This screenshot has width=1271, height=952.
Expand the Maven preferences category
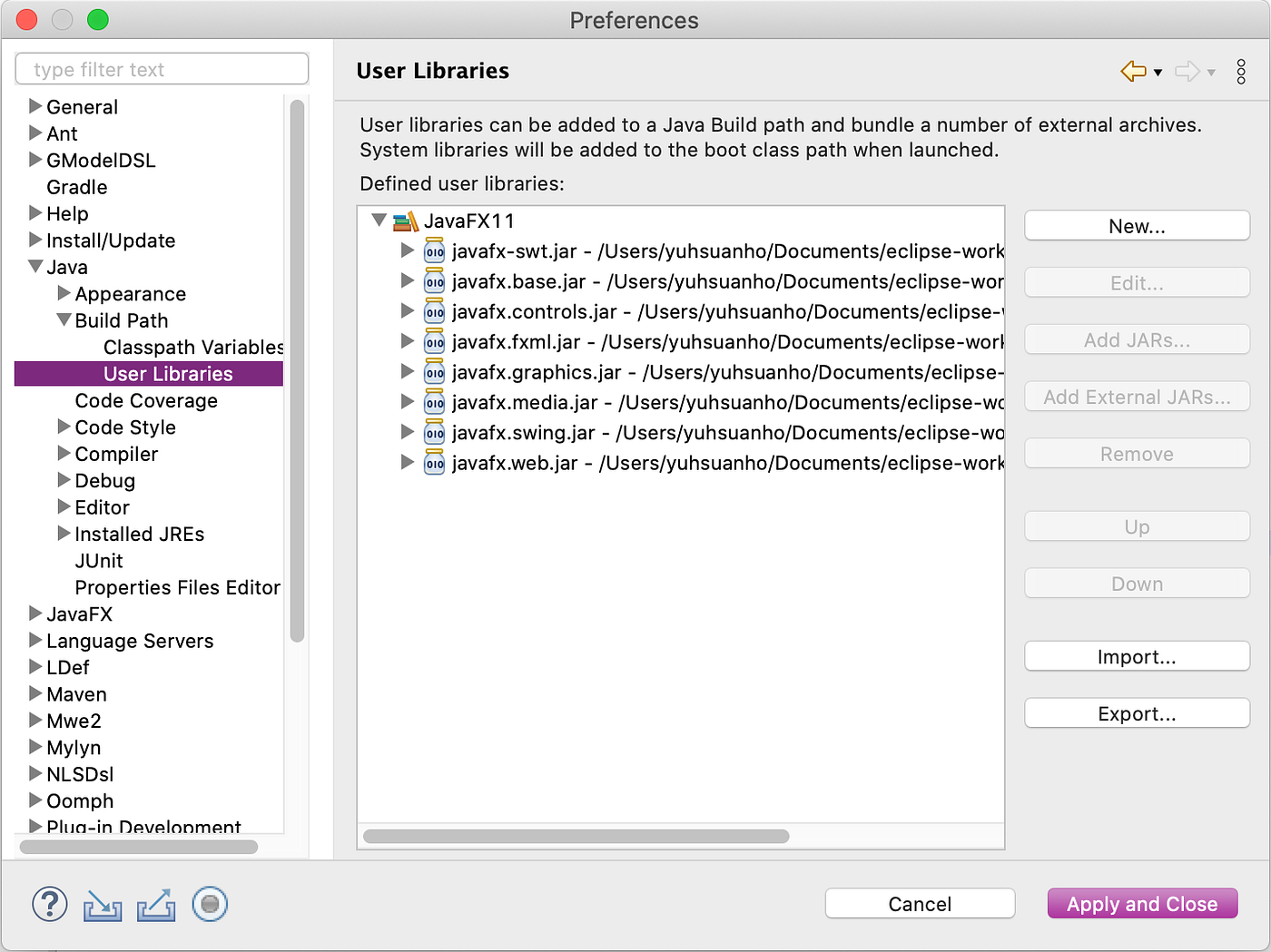point(35,693)
